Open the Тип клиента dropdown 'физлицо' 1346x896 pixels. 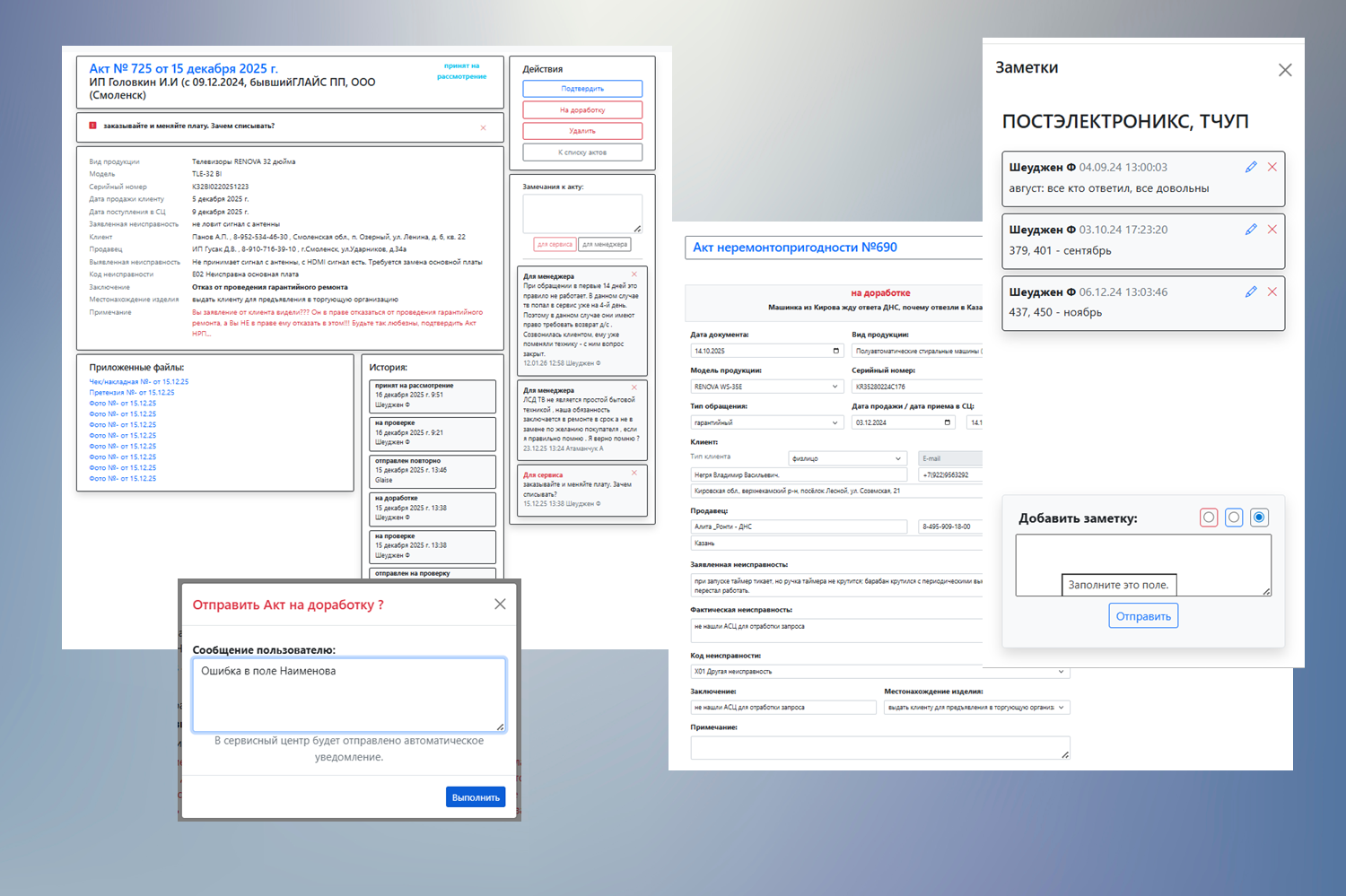coord(848,458)
